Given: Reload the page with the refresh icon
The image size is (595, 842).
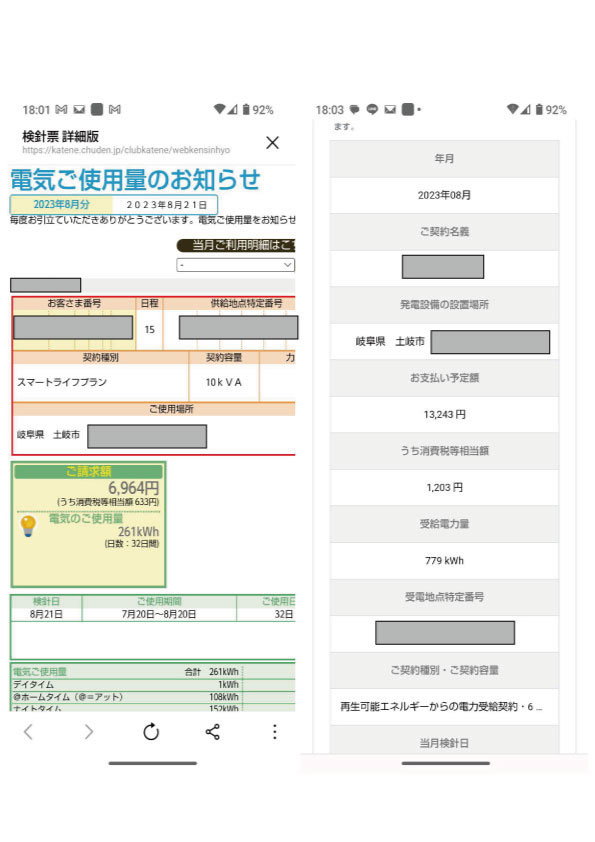Looking at the screenshot, I should 151,731.
